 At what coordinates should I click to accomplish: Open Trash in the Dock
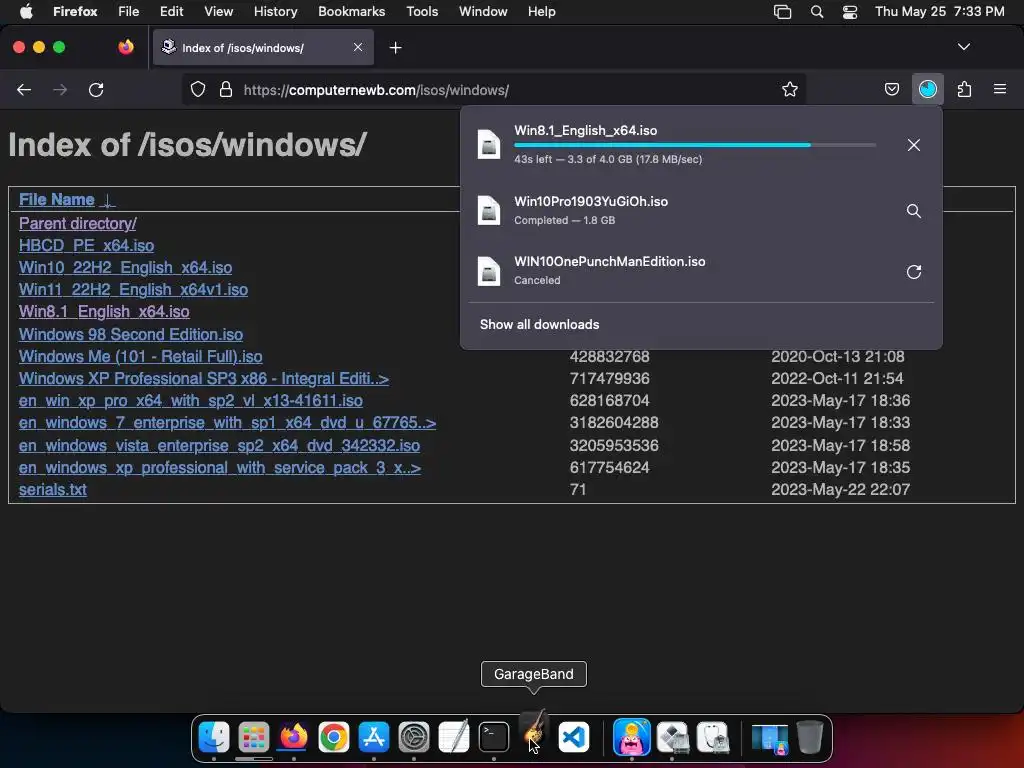click(x=810, y=737)
